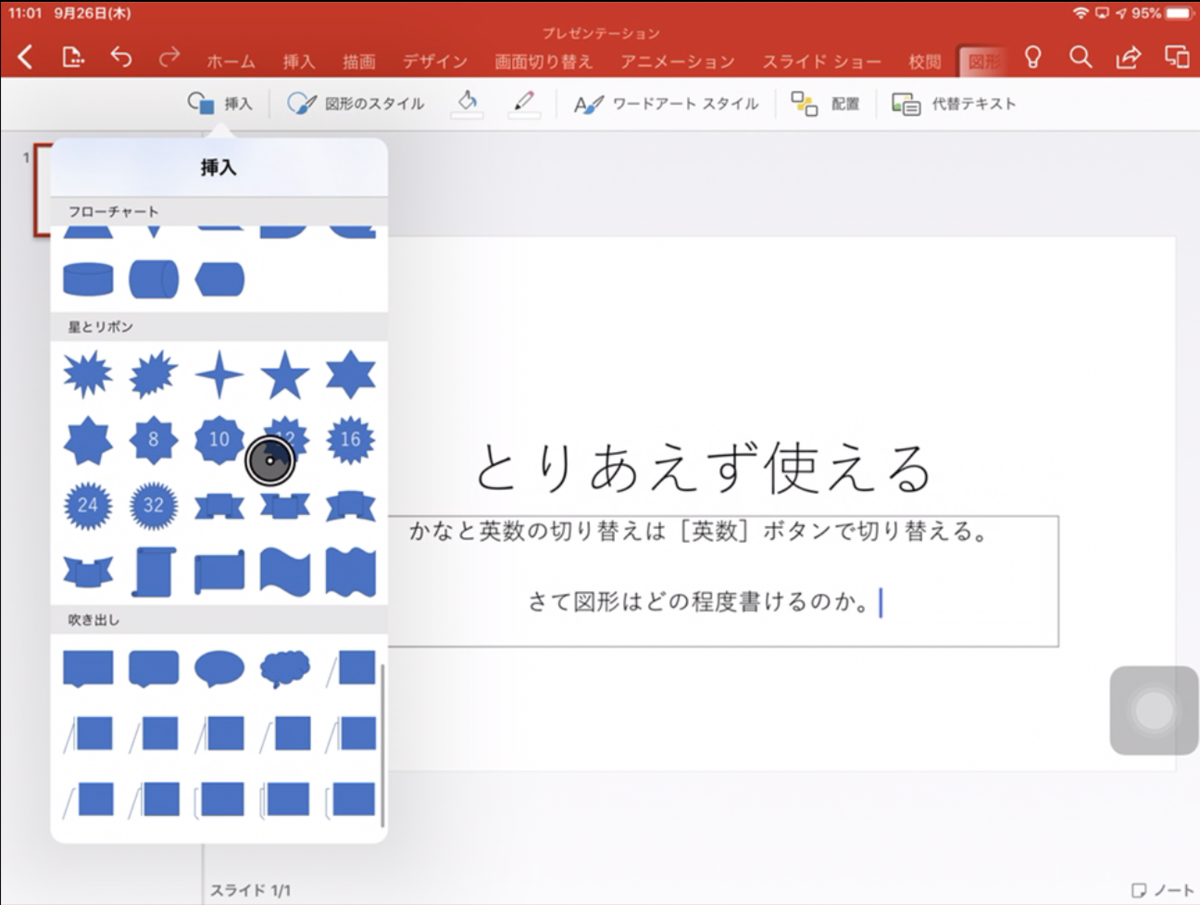Open the ノート panel

pyautogui.click(x=1160, y=888)
